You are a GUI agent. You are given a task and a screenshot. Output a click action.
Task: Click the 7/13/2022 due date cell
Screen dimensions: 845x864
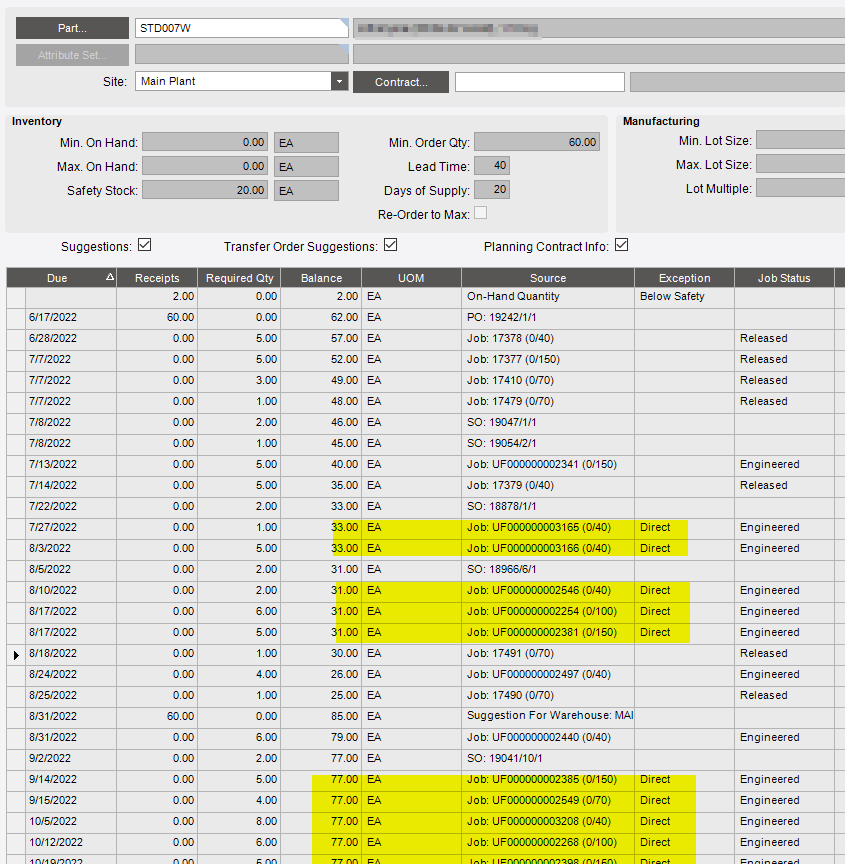point(71,465)
